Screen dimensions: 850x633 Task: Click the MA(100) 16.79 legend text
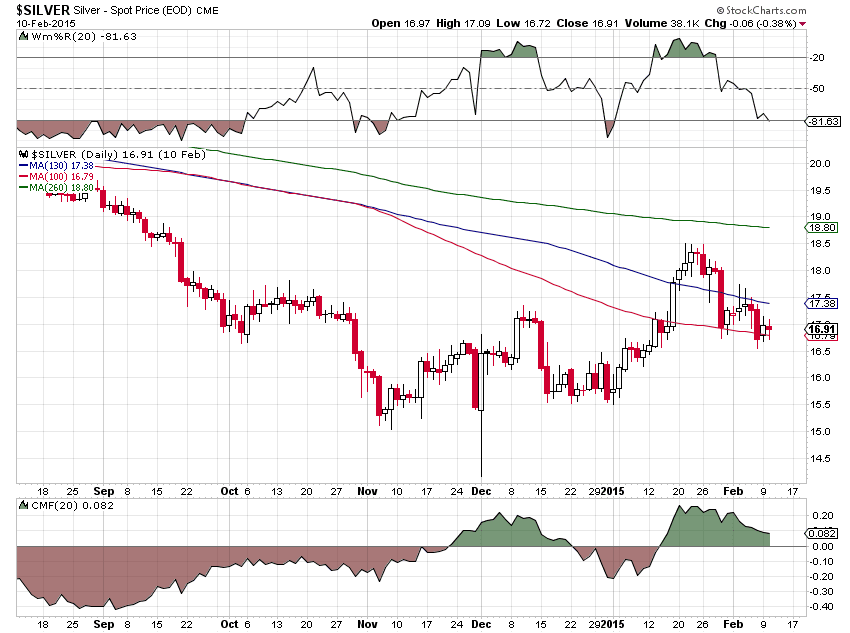click(61, 177)
